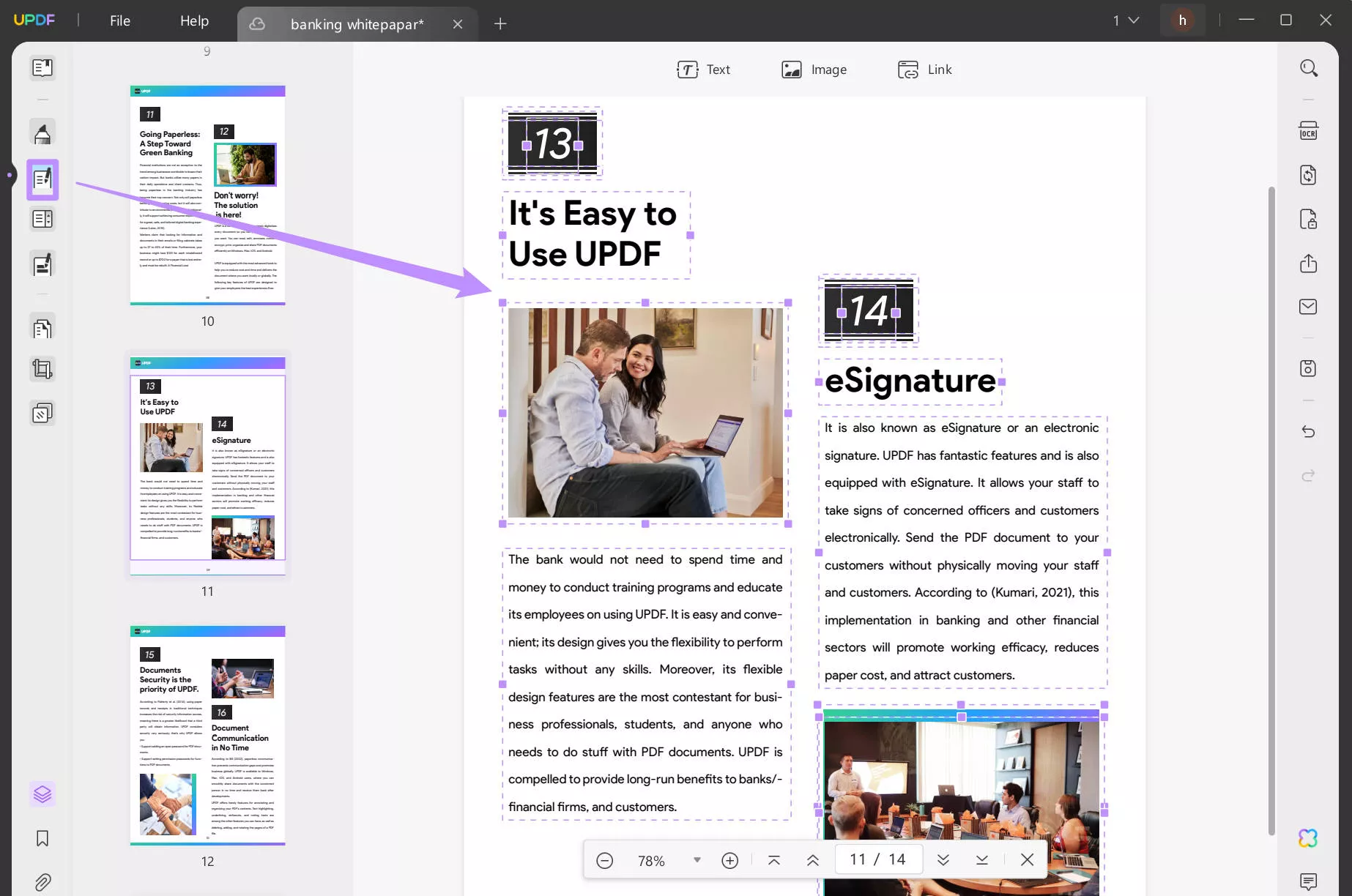Click the page number input field
Screen dimensions: 1352x896
877,859
